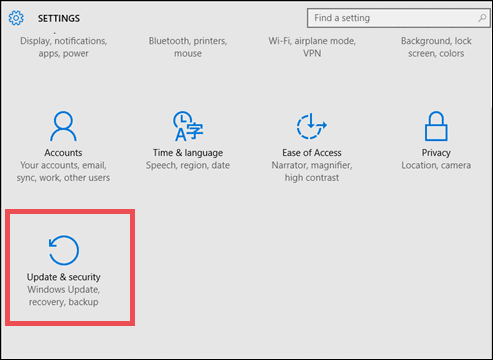
Task: Open the Update & security circular-arrow icon
Action: (x=63, y=250)
